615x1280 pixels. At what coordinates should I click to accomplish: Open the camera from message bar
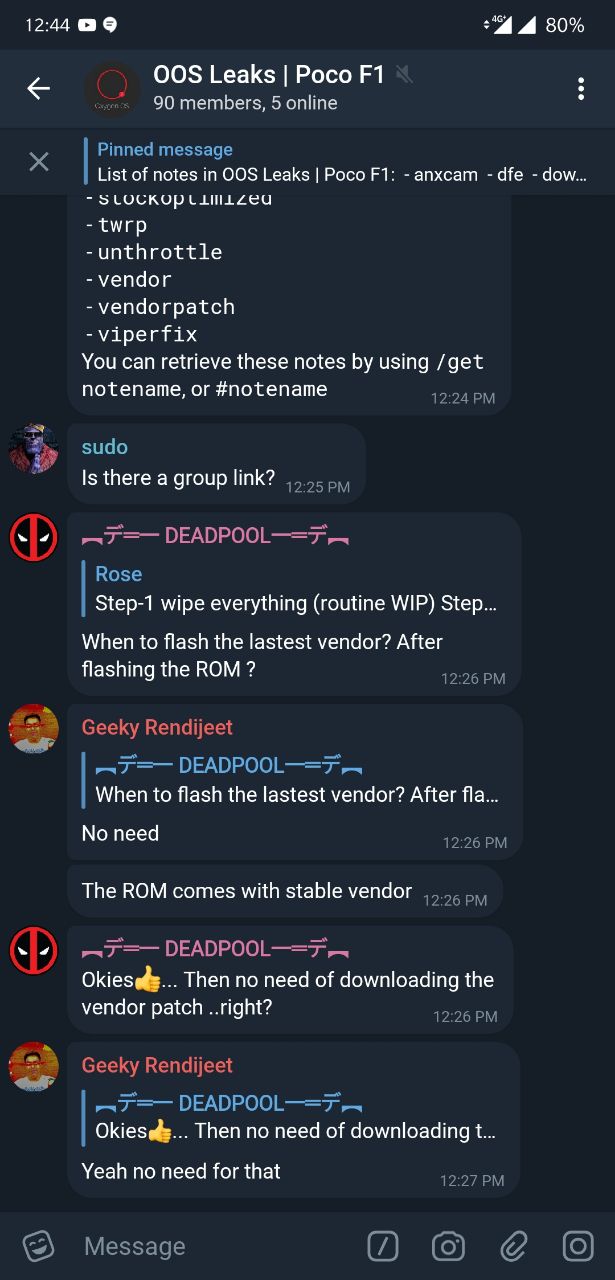point(448,1246)
